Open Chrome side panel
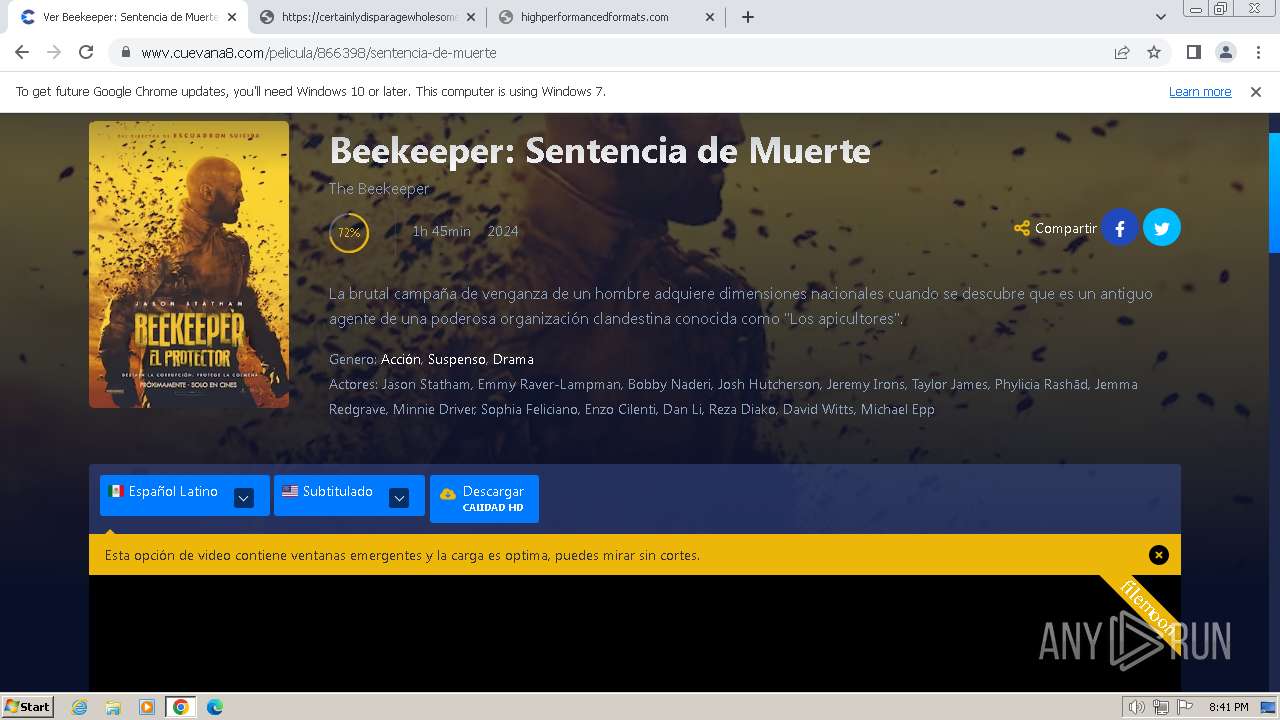This screenshot has height=720, width=1280. click(x=1193, y=52)
